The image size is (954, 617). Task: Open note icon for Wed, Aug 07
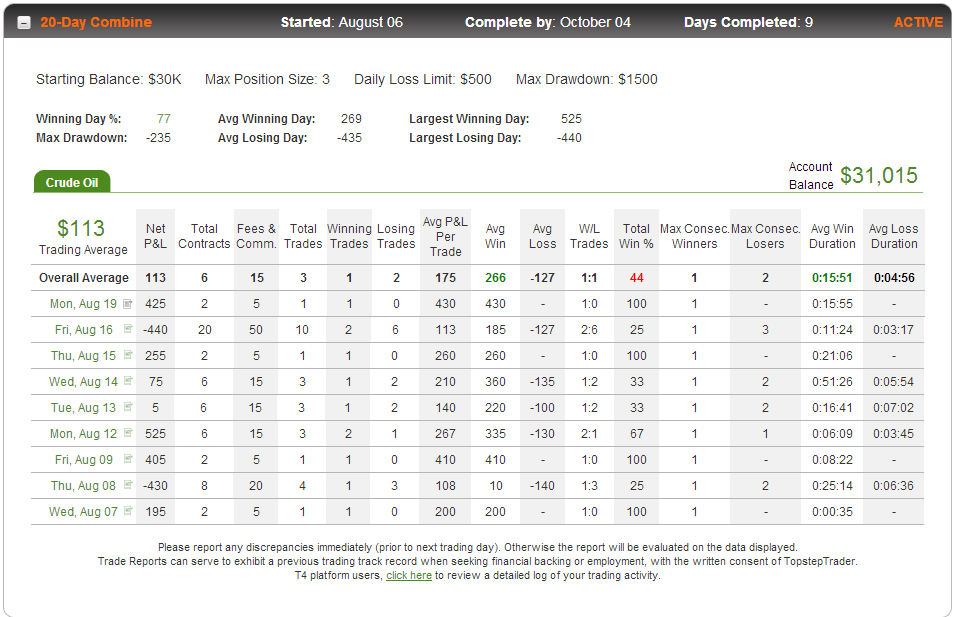[128, 511]
